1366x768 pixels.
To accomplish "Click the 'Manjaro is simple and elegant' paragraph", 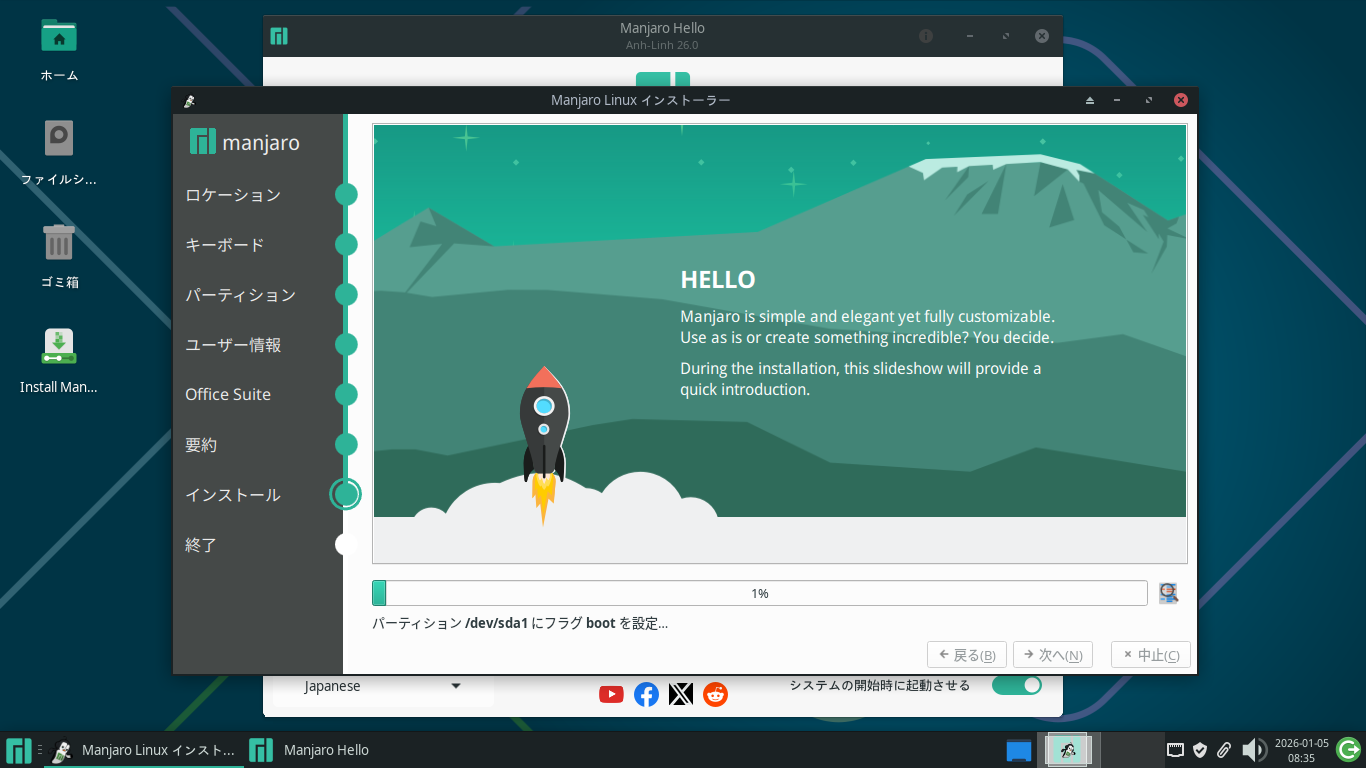I will click(868, 327).
